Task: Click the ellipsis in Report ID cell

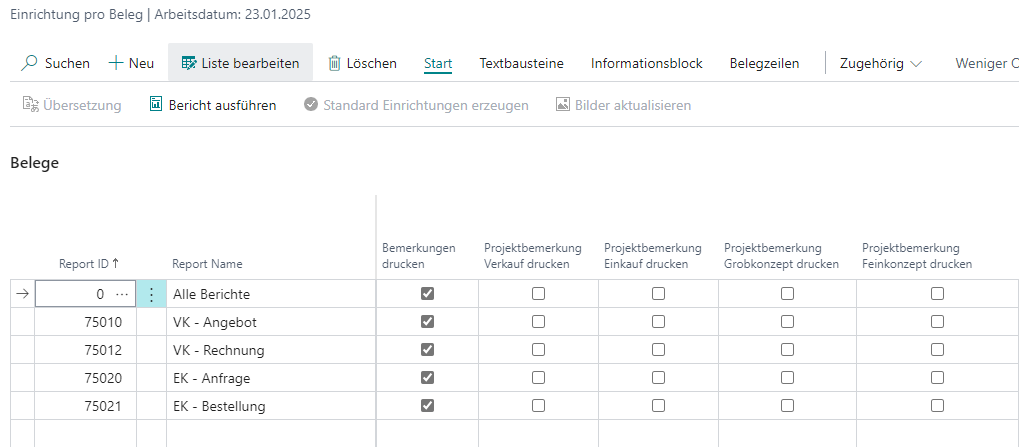Action: point(123,294)
